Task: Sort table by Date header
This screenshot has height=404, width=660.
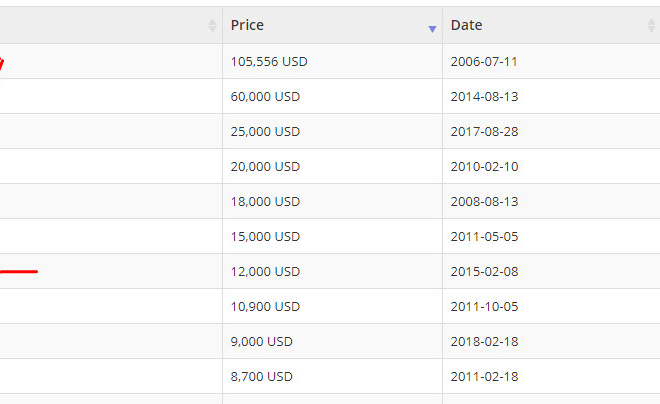Action: click(x=551, y=25)
